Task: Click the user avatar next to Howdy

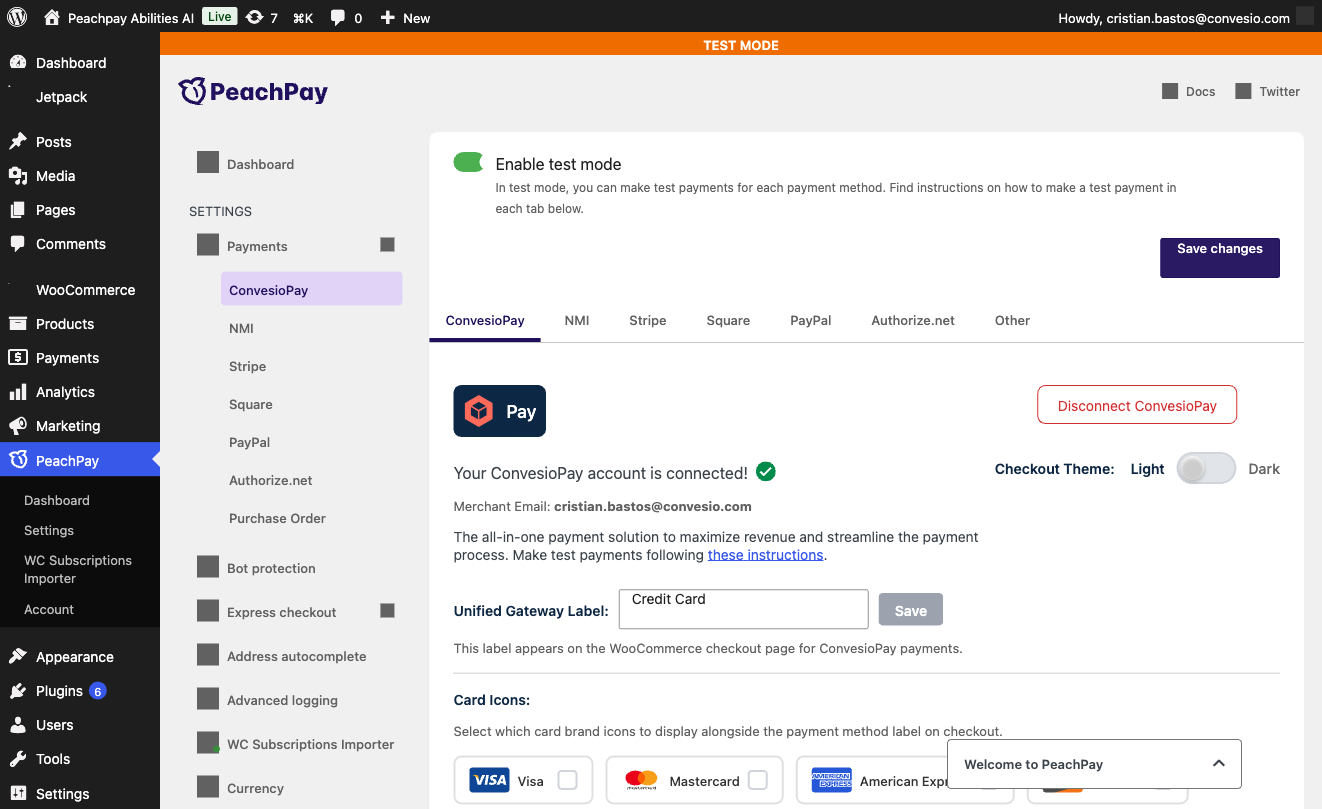Action: (x=1304, y=17)
